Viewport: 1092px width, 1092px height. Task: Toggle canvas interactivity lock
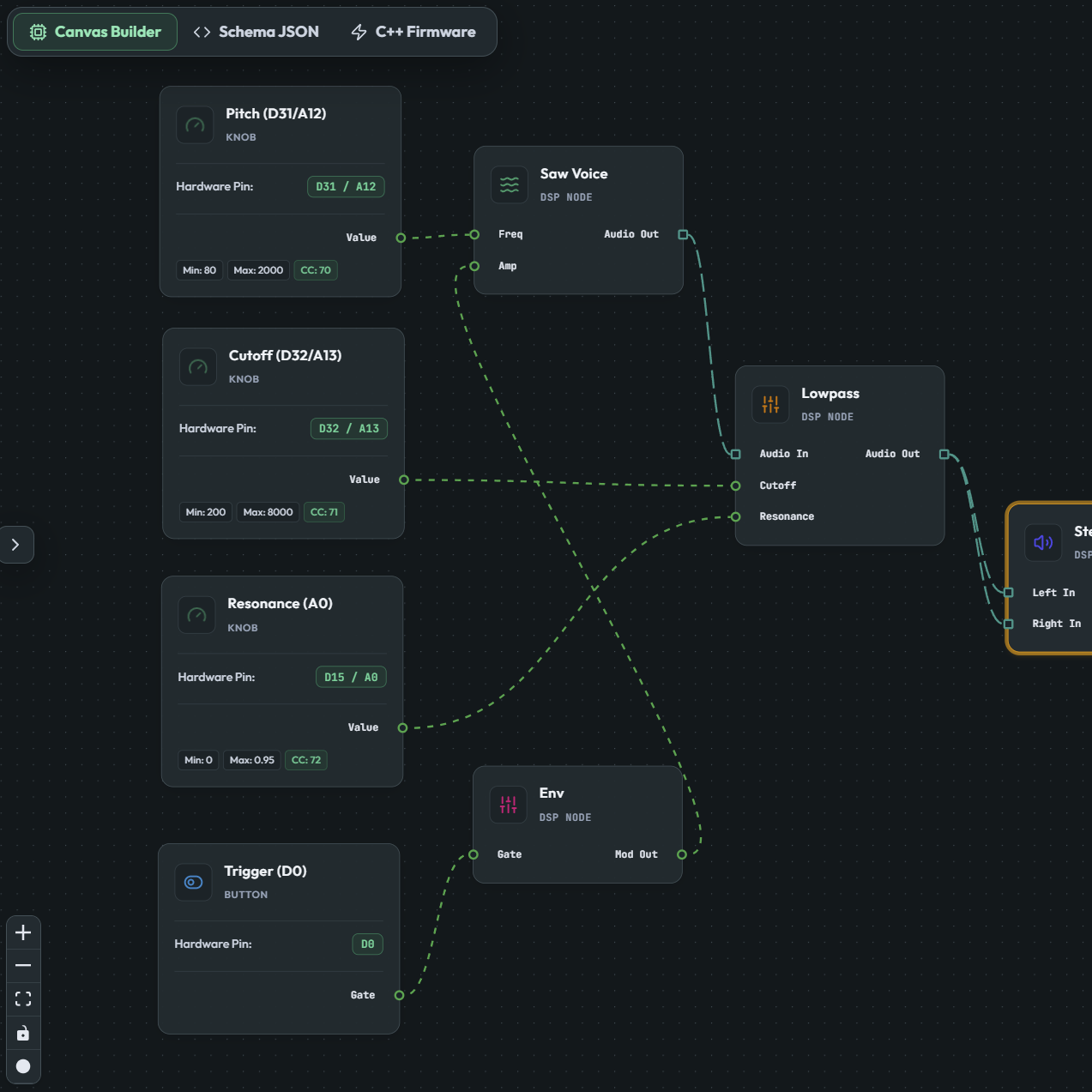click(23, 1033)
